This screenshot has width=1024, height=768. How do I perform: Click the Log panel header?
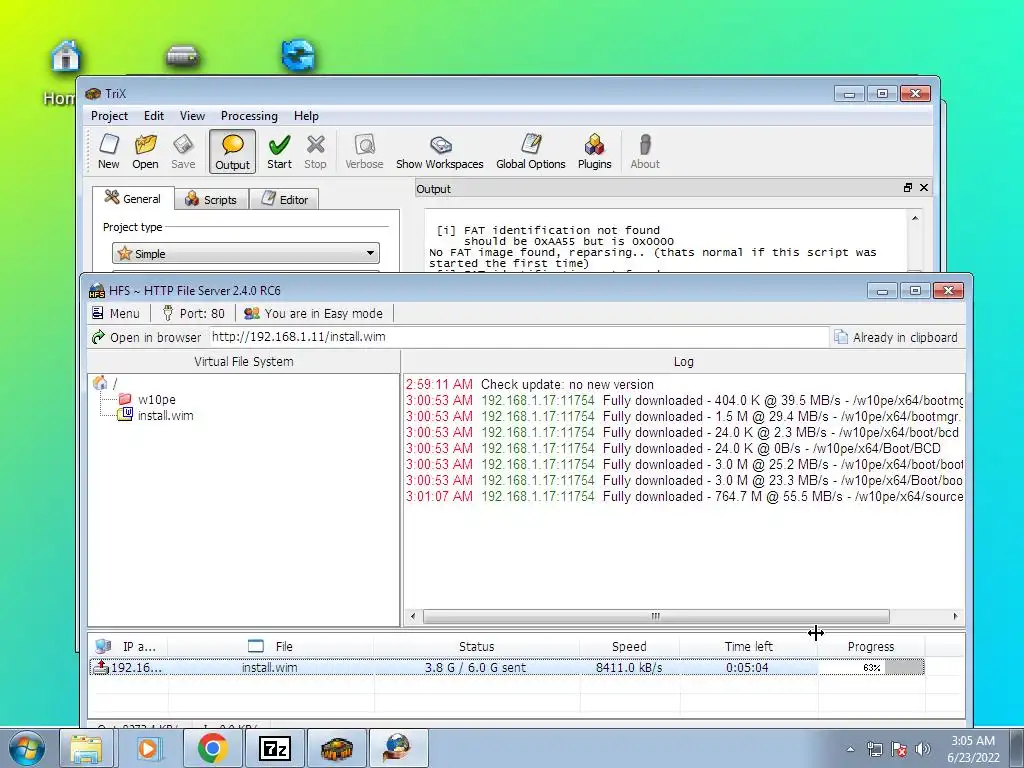coord(684,362)
